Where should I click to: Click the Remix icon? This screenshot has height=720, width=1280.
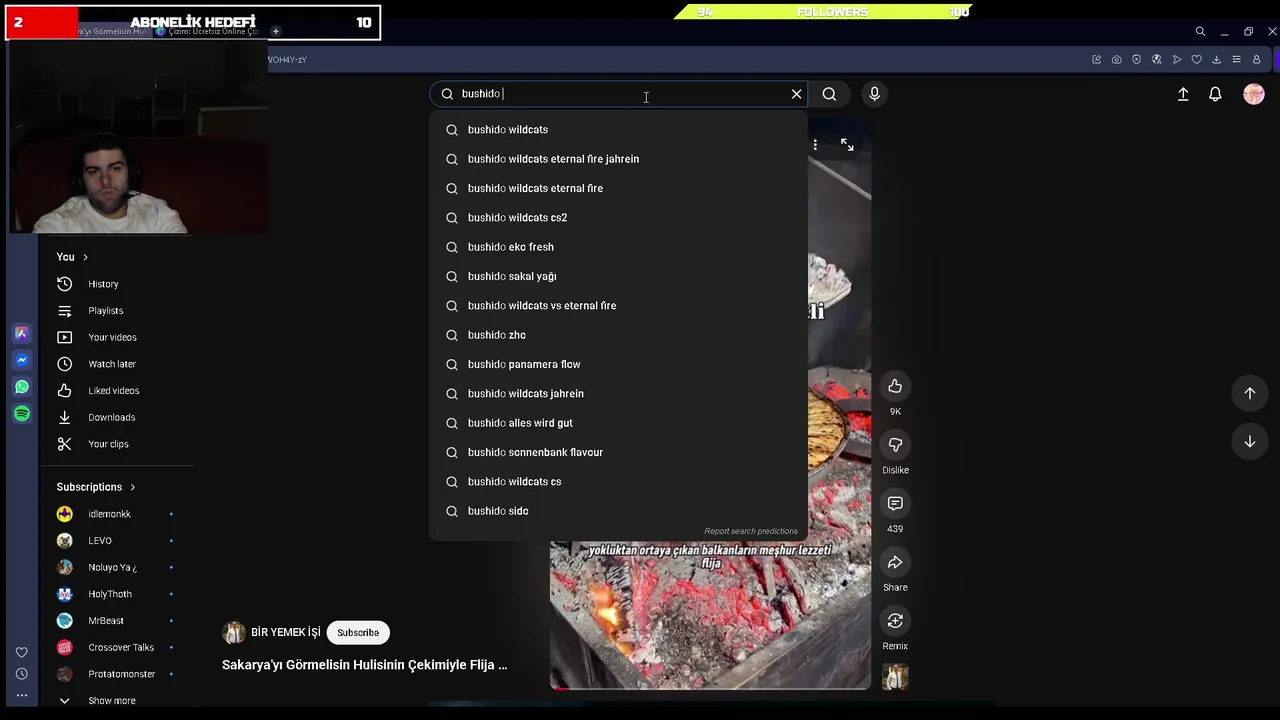point(895,621)
